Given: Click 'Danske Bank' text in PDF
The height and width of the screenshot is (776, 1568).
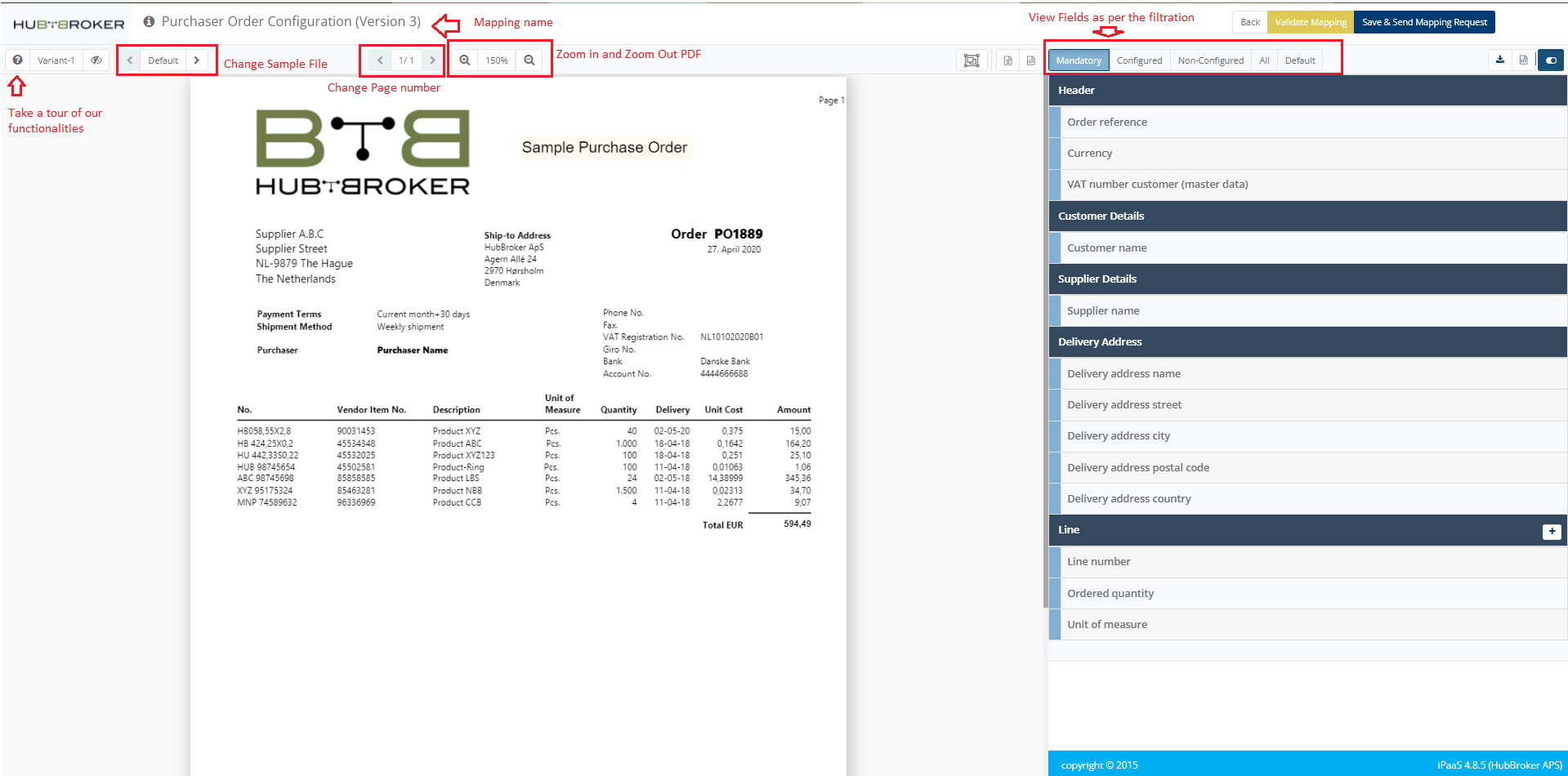Looking at the screenshot, I should (x=725, y=361).
